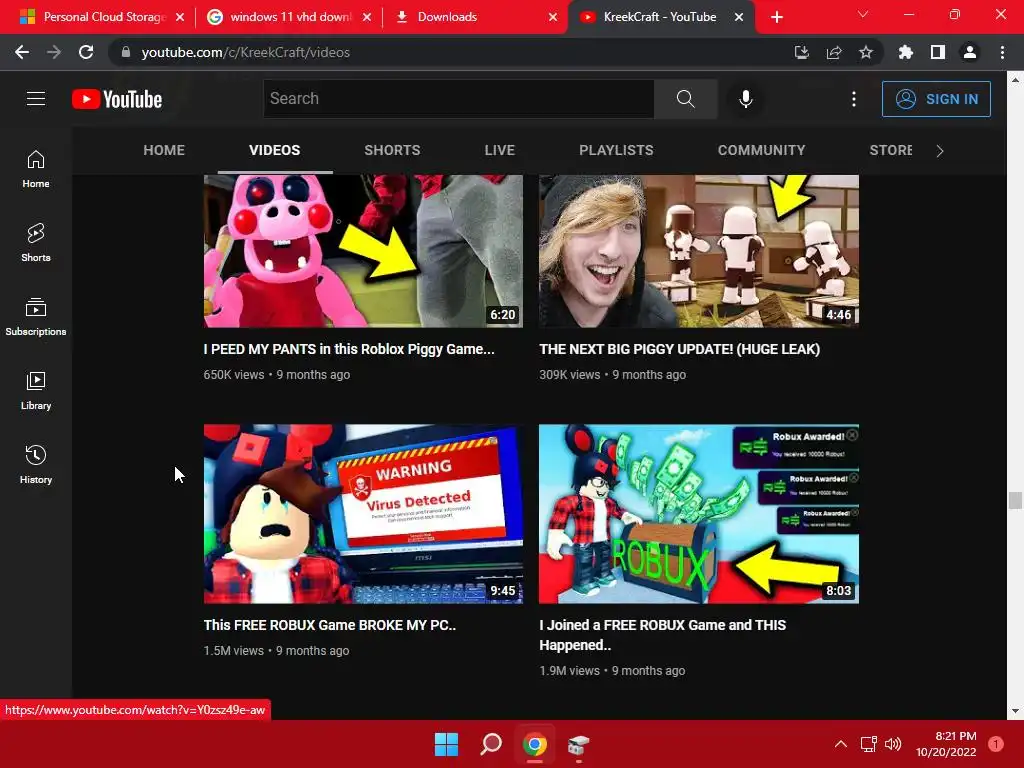
Task: Open 'I PEED MY PANTS in this Roblox Piggy Game' title
Action: pyautogui.click(x=349, y=349)
